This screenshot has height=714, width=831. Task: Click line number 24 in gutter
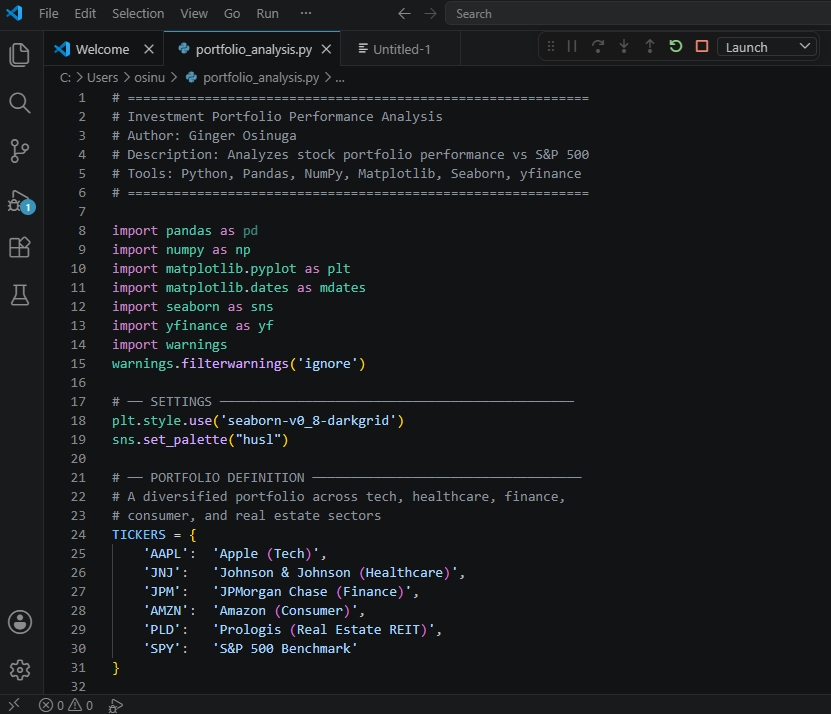click(78, 534)
